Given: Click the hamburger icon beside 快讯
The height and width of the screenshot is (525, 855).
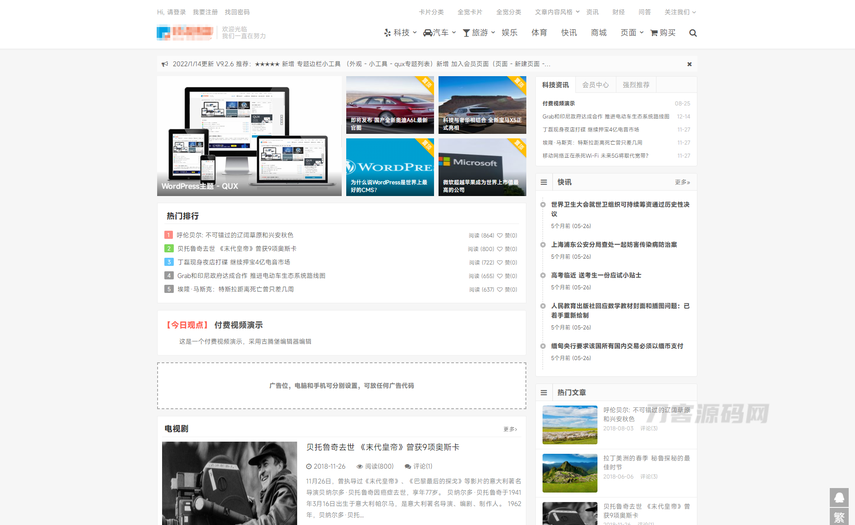Looking at the screenshot, I should 544,182.
